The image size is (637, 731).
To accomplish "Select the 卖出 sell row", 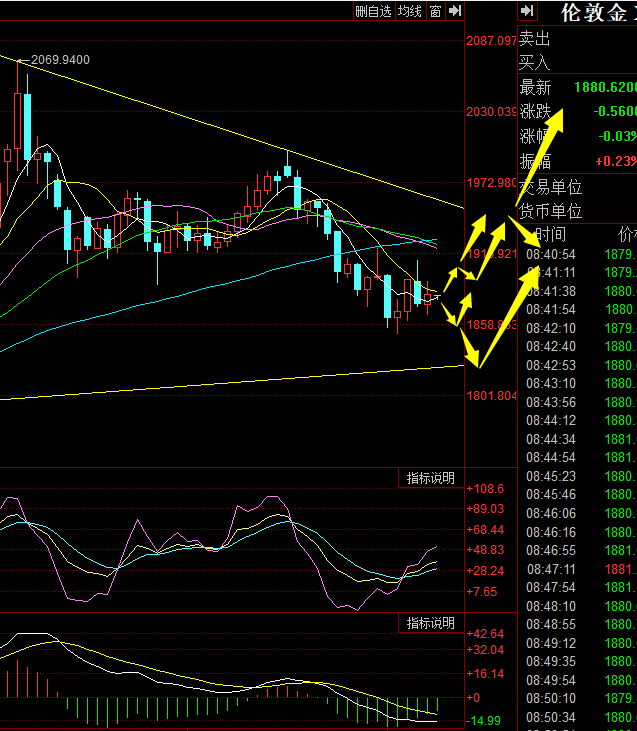I will pos(535,39).
